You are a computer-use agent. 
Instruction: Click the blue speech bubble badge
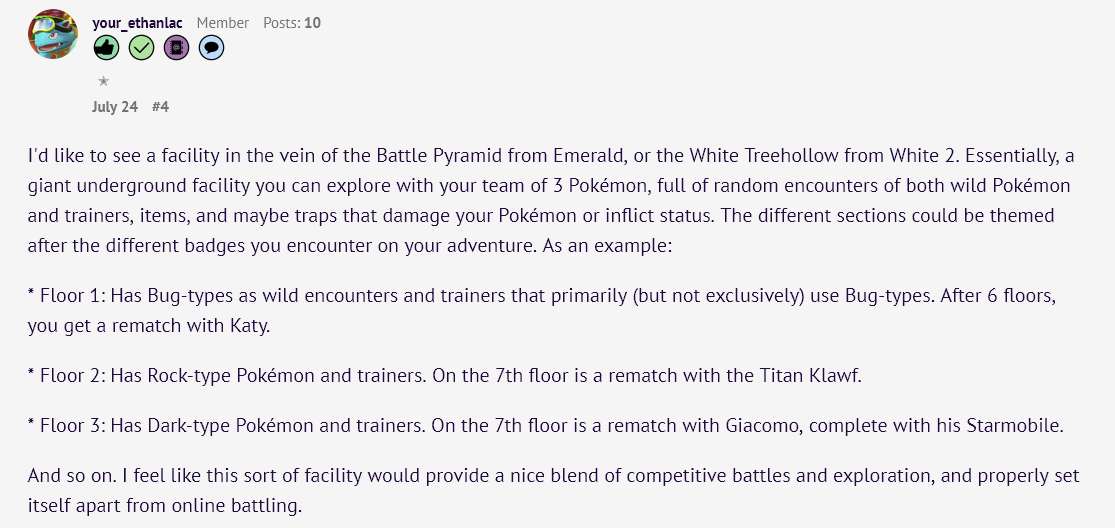click(211, 48)
